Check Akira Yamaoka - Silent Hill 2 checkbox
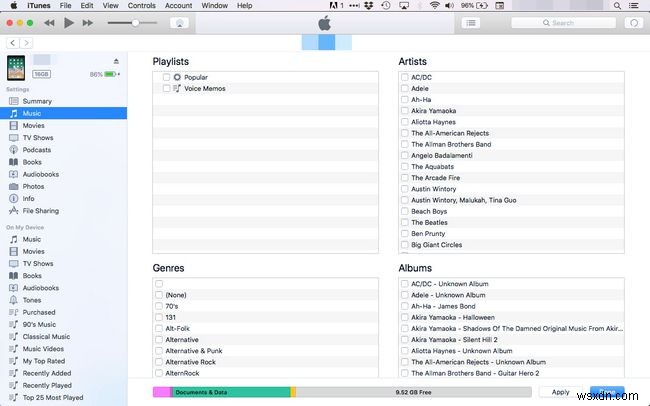Viewport: 650px width, 406px height. [x=404, y=340]
